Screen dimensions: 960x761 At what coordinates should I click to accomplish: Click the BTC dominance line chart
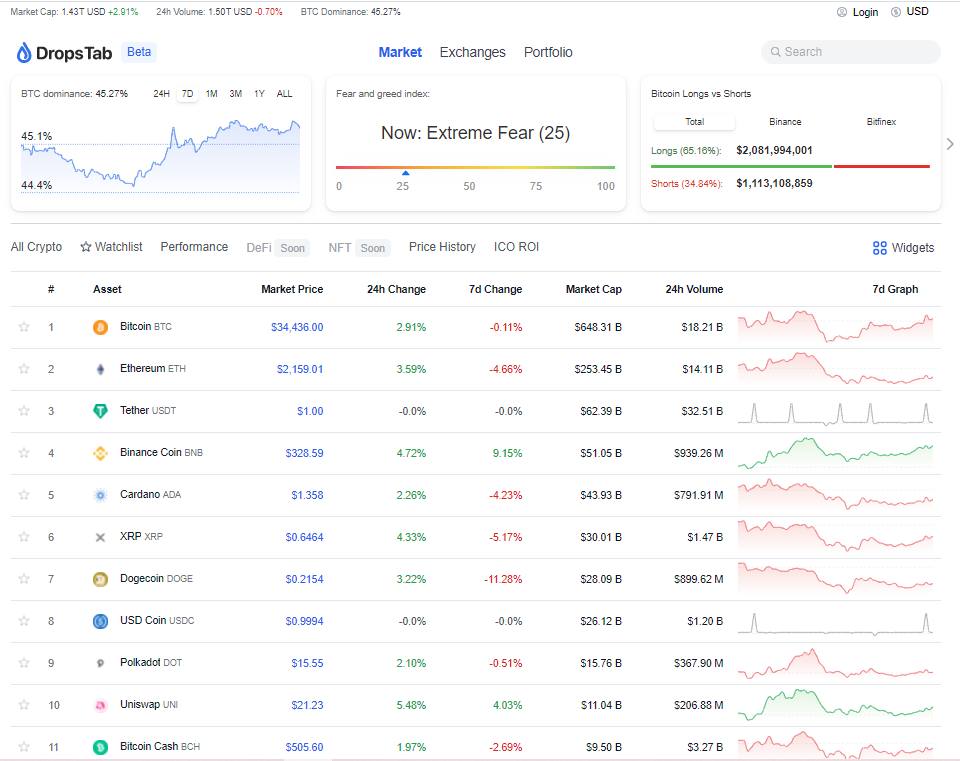(x=160, y=156)
